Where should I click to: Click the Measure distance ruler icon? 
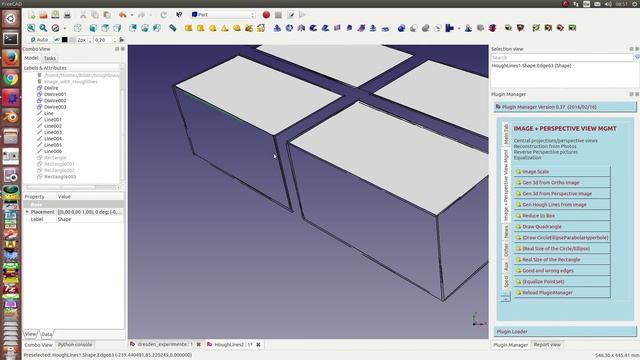click(x=173, y=28)
